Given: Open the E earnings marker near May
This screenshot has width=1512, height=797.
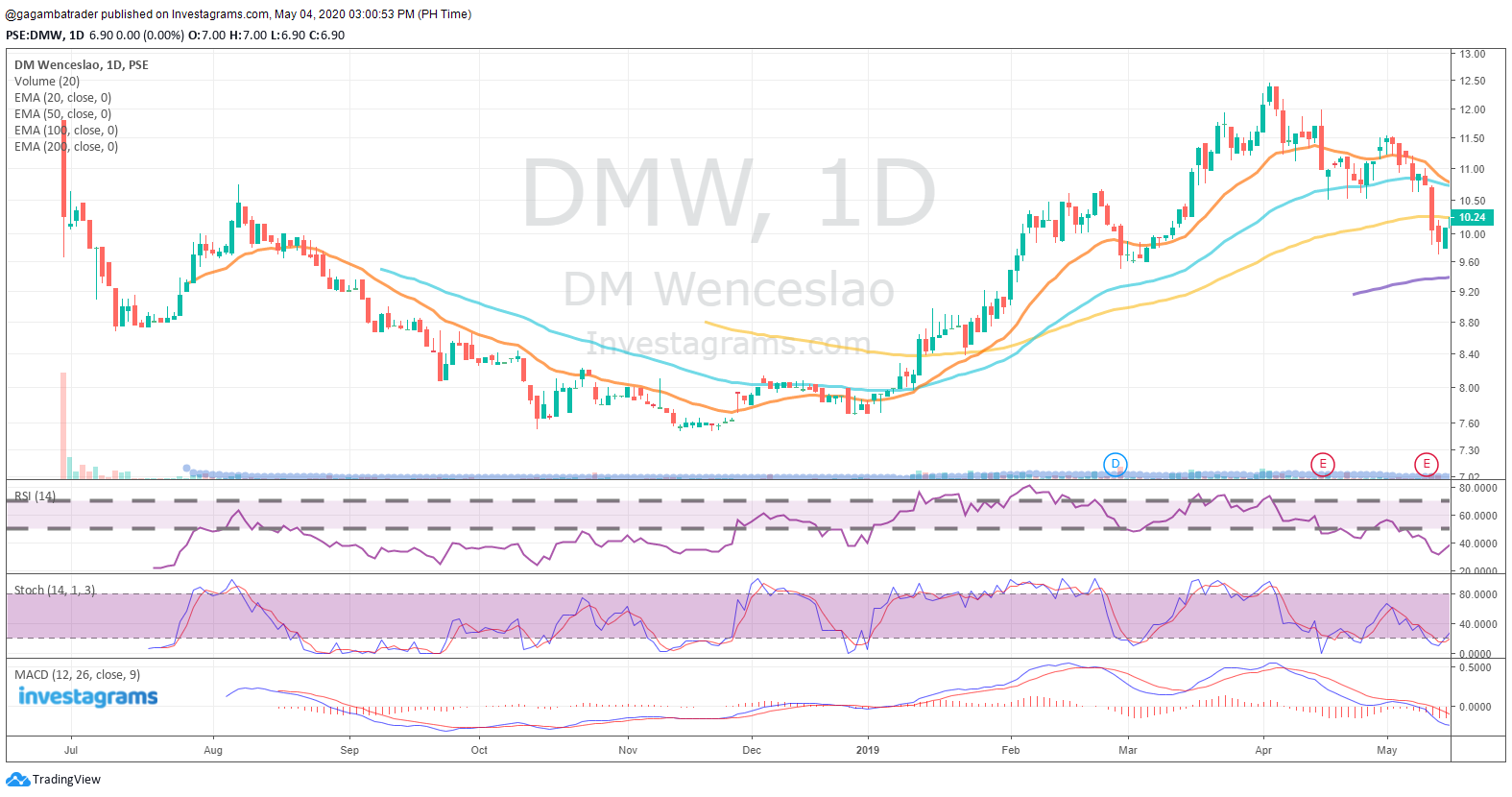Looking at the screenshot, I should tap(1427, 465).
